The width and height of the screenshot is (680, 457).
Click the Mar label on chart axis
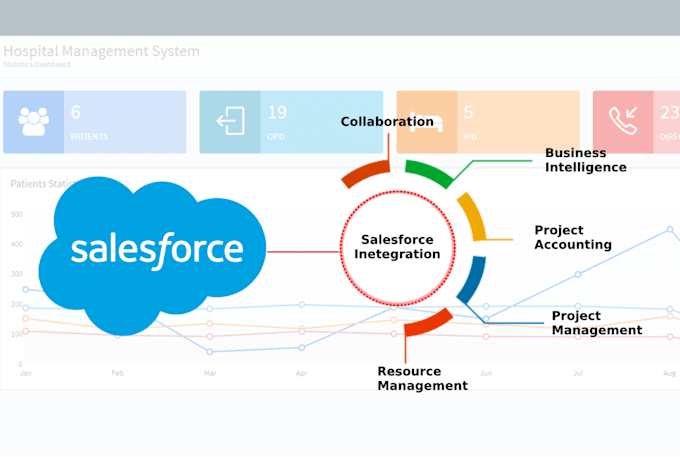pyautogui.click(x=210, y=373)
